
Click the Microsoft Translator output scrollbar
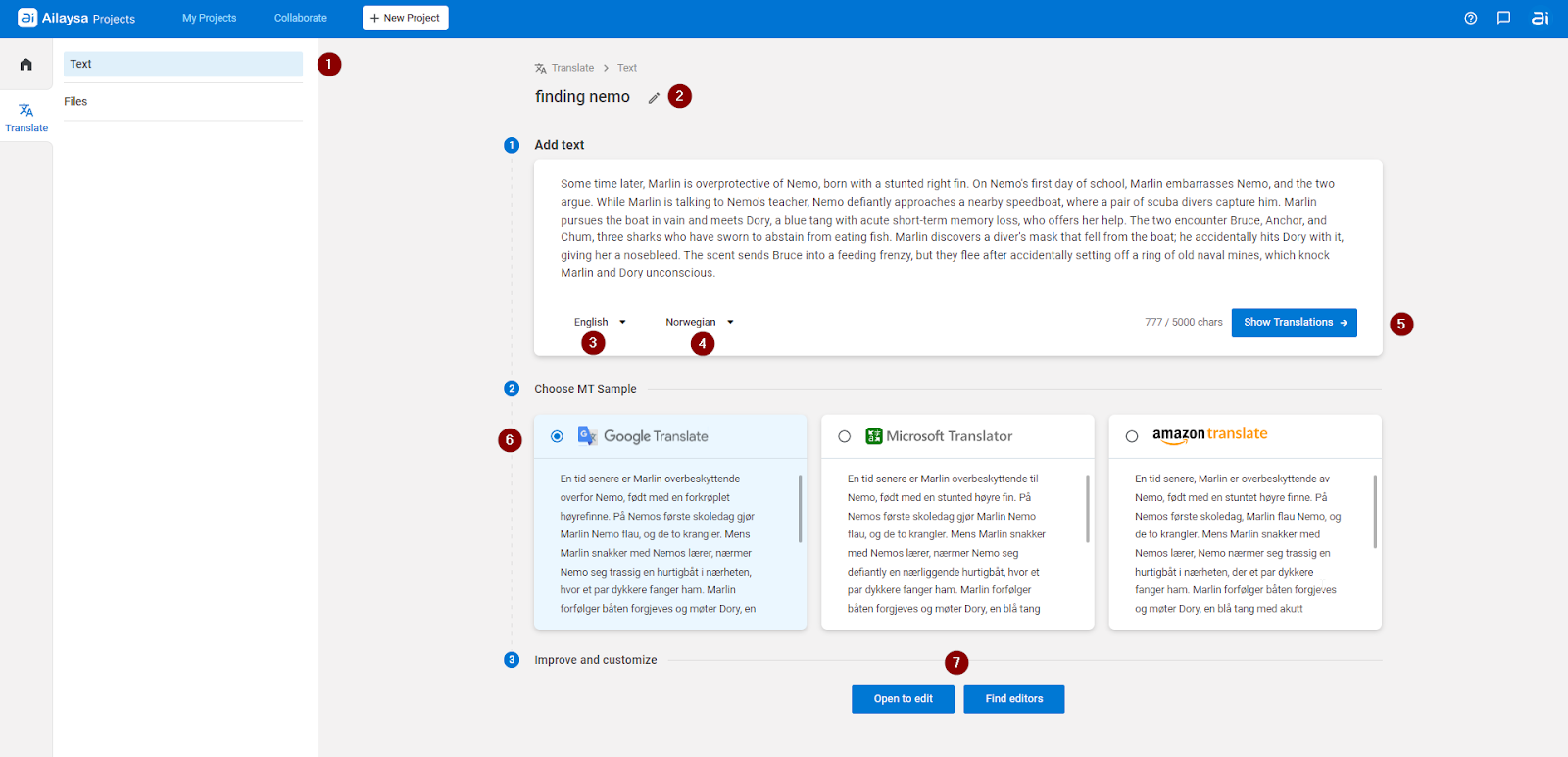1087,508
